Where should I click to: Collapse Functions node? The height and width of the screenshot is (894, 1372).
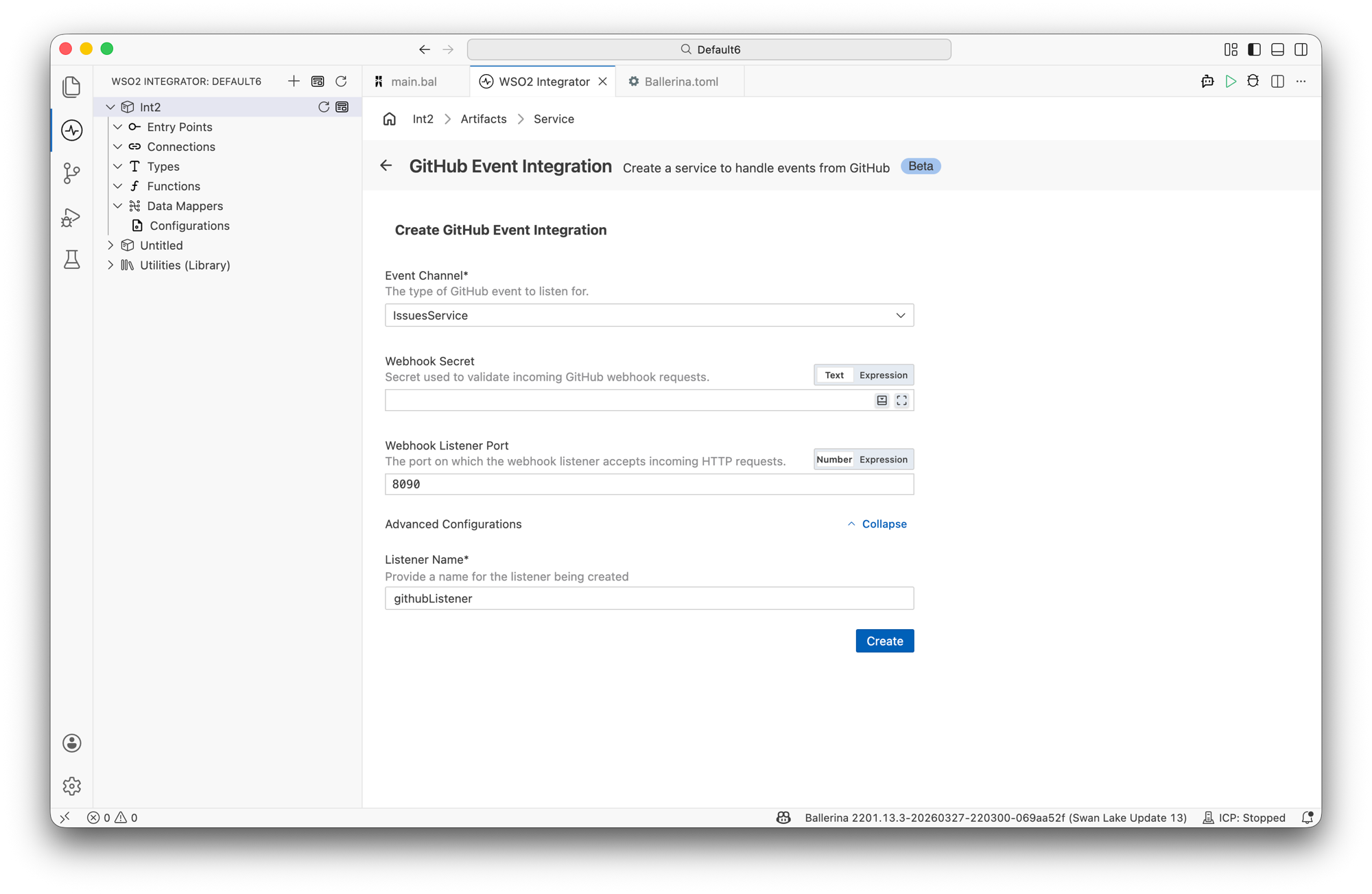click(x=118, y=186)
